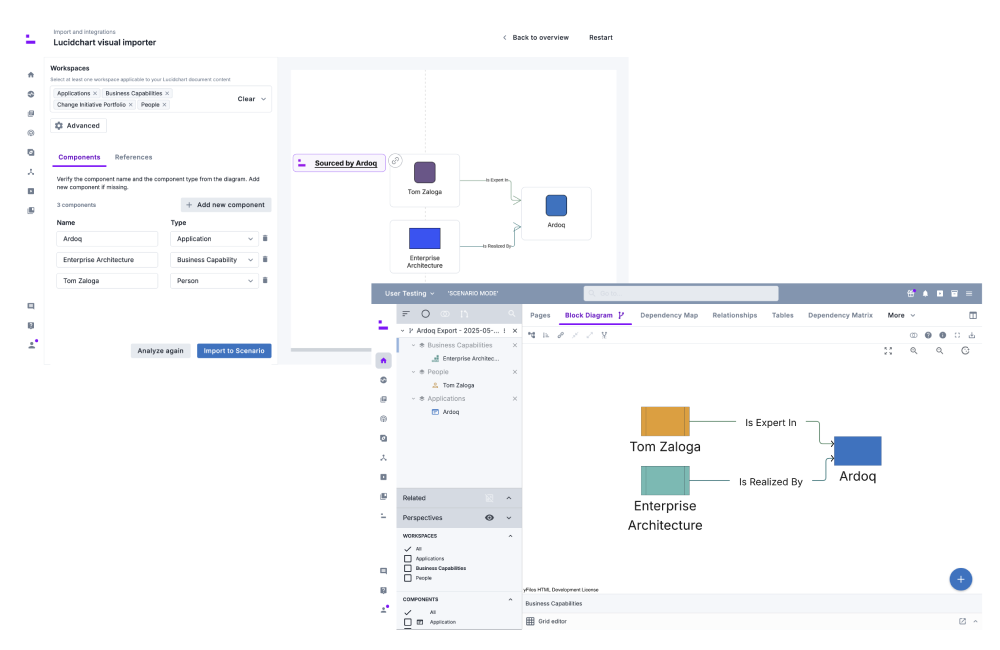Remove the Change Initiative Portfolio workspace tag
The image size is (1000, 650).
[x=130, y=105]
